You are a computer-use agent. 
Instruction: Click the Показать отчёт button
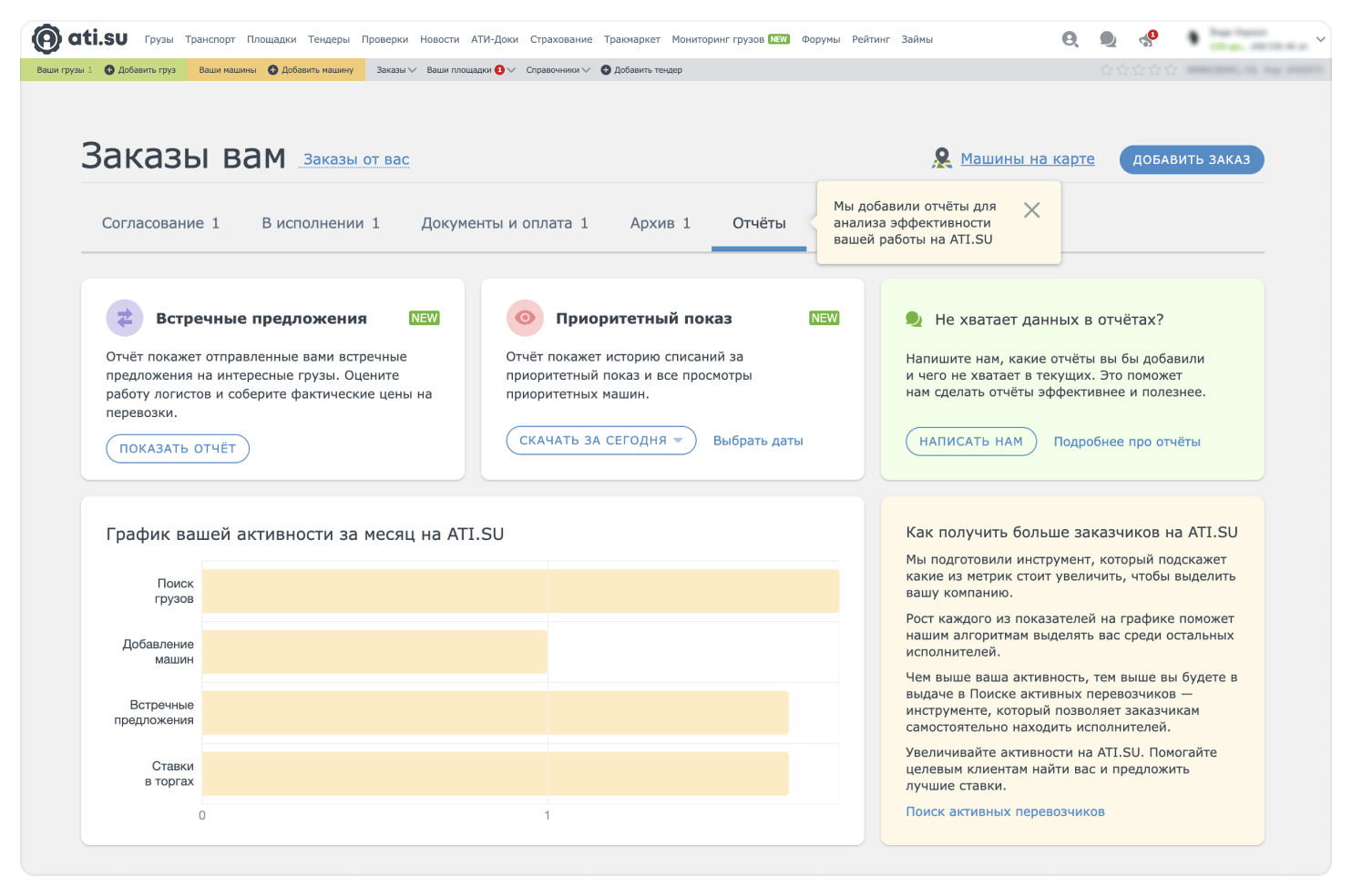pyautogui.click(x=178, y=449)
